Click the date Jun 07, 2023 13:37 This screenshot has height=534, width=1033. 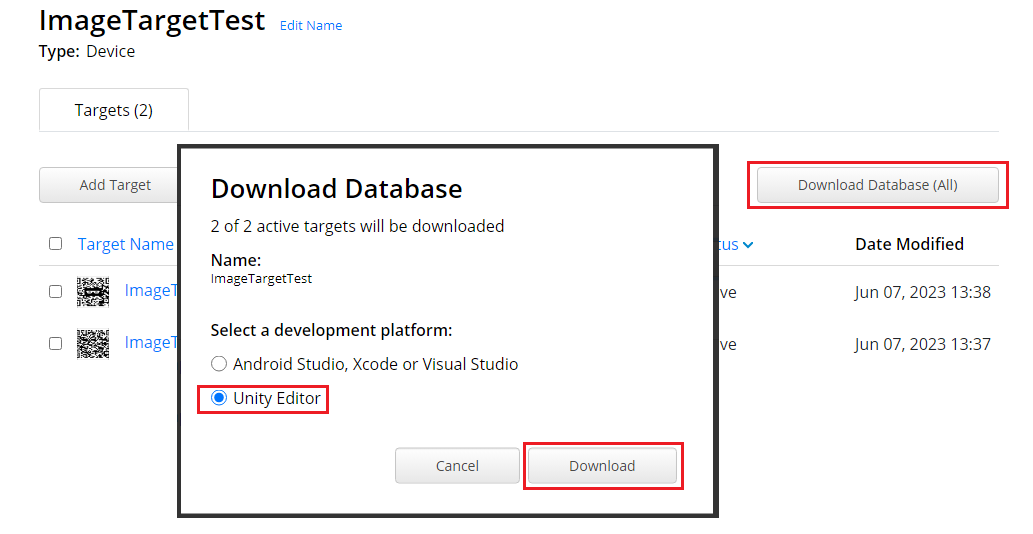(922, 344)
